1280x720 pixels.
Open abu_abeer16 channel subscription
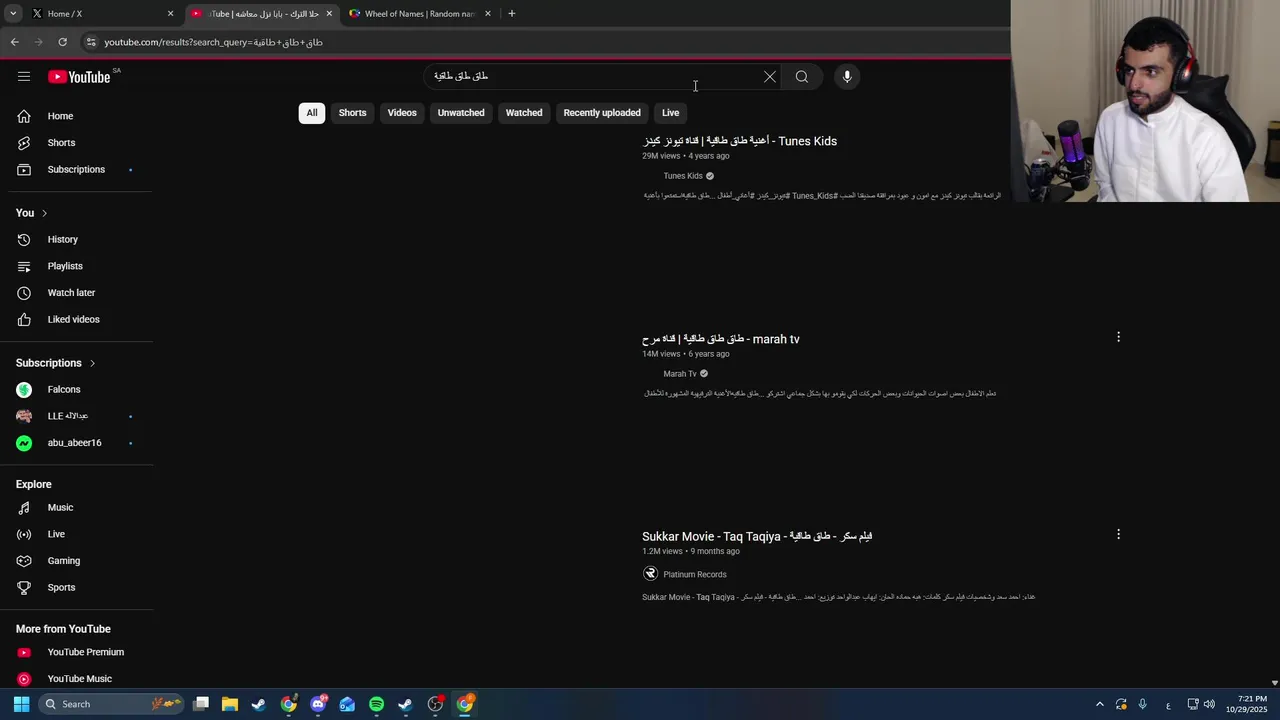(76, 443)
